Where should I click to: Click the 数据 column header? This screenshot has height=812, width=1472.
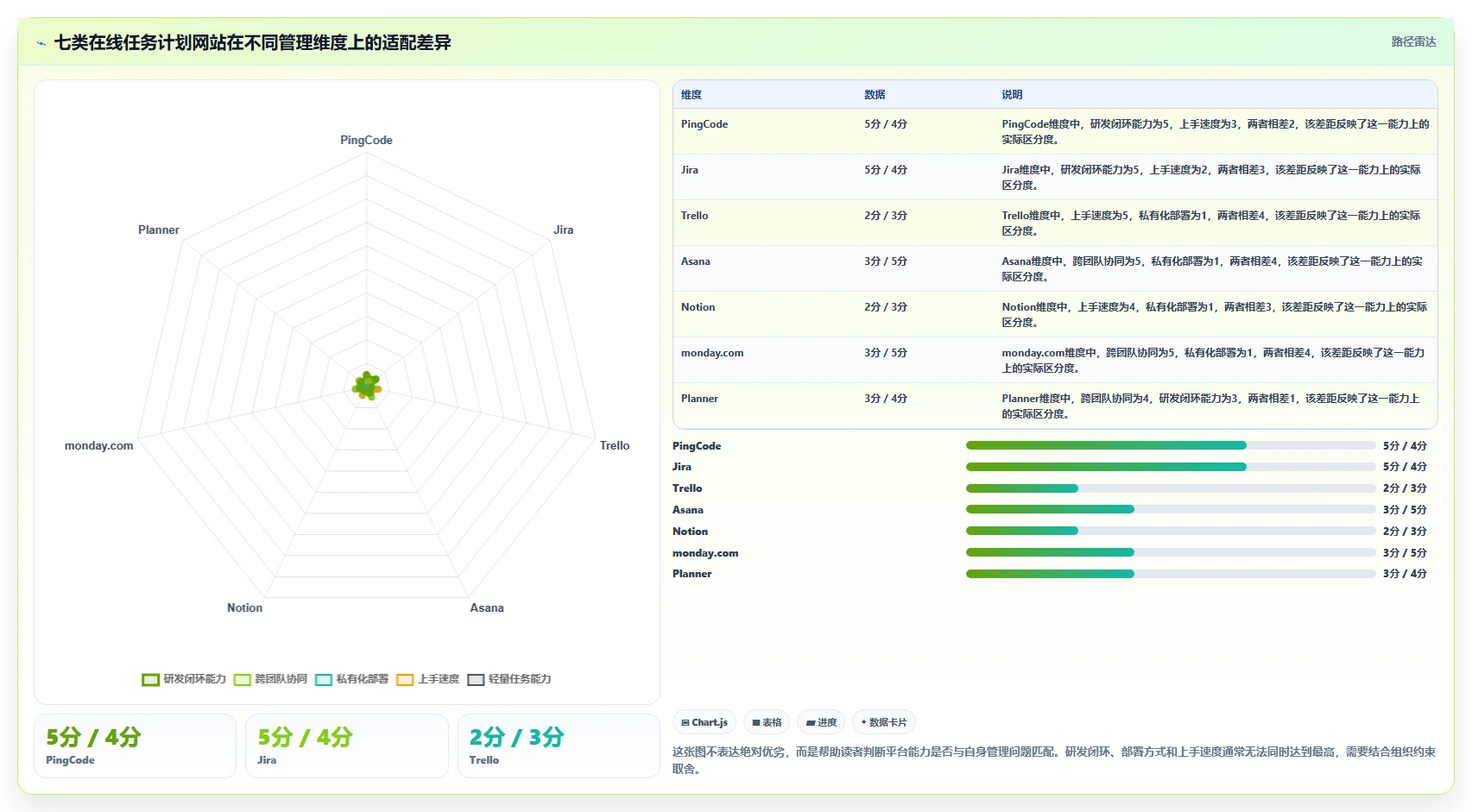[x=875, y=95]
